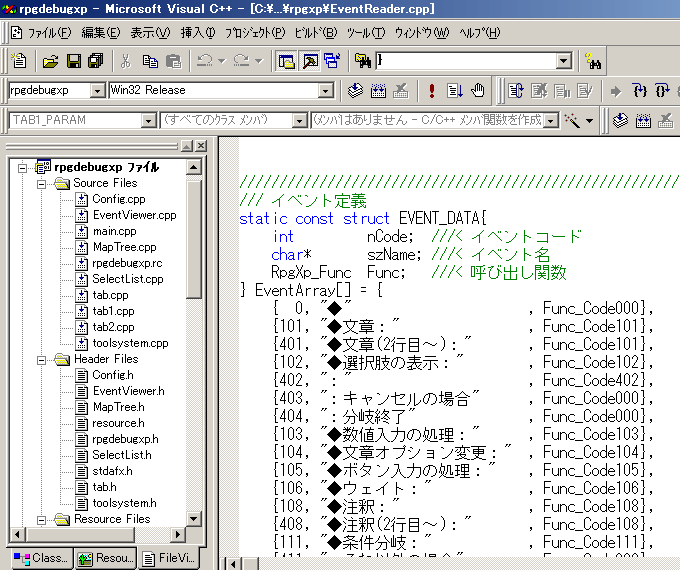Switch to the FileView tab
The height and width of the screenshot is (570, 680).
pos(169,558)
